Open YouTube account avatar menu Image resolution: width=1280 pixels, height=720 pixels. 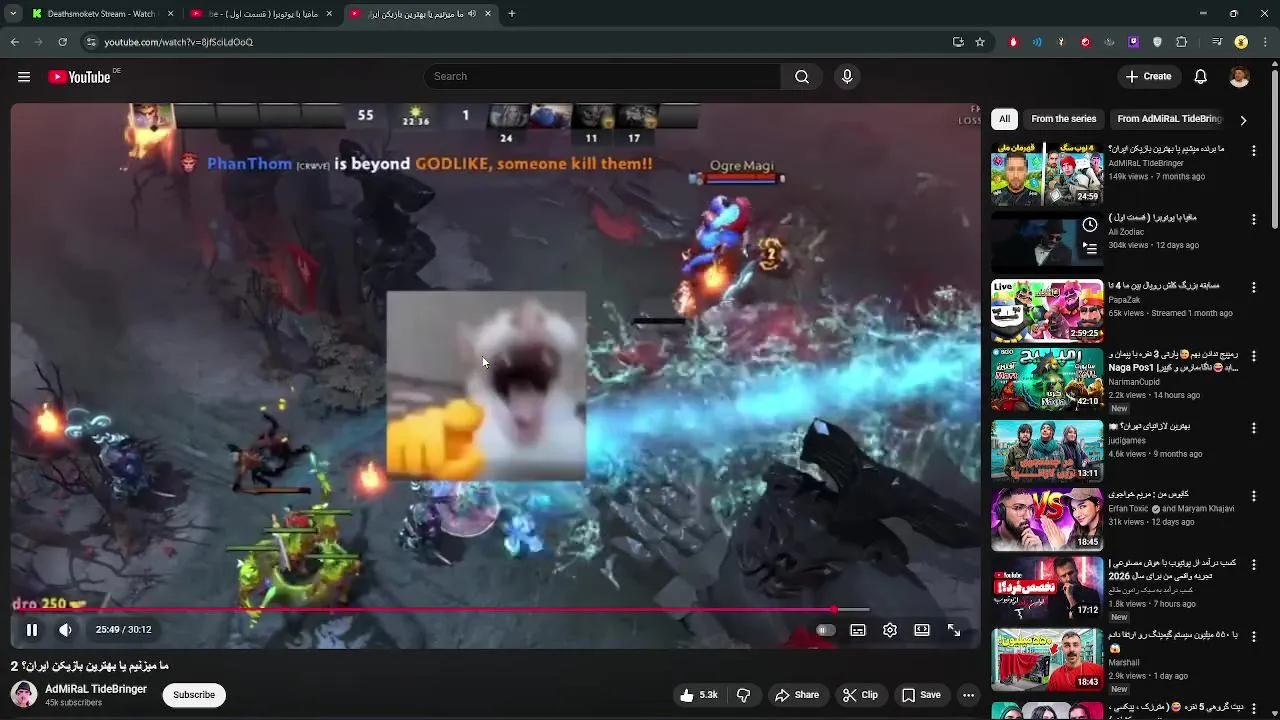tap(1239, 76)
